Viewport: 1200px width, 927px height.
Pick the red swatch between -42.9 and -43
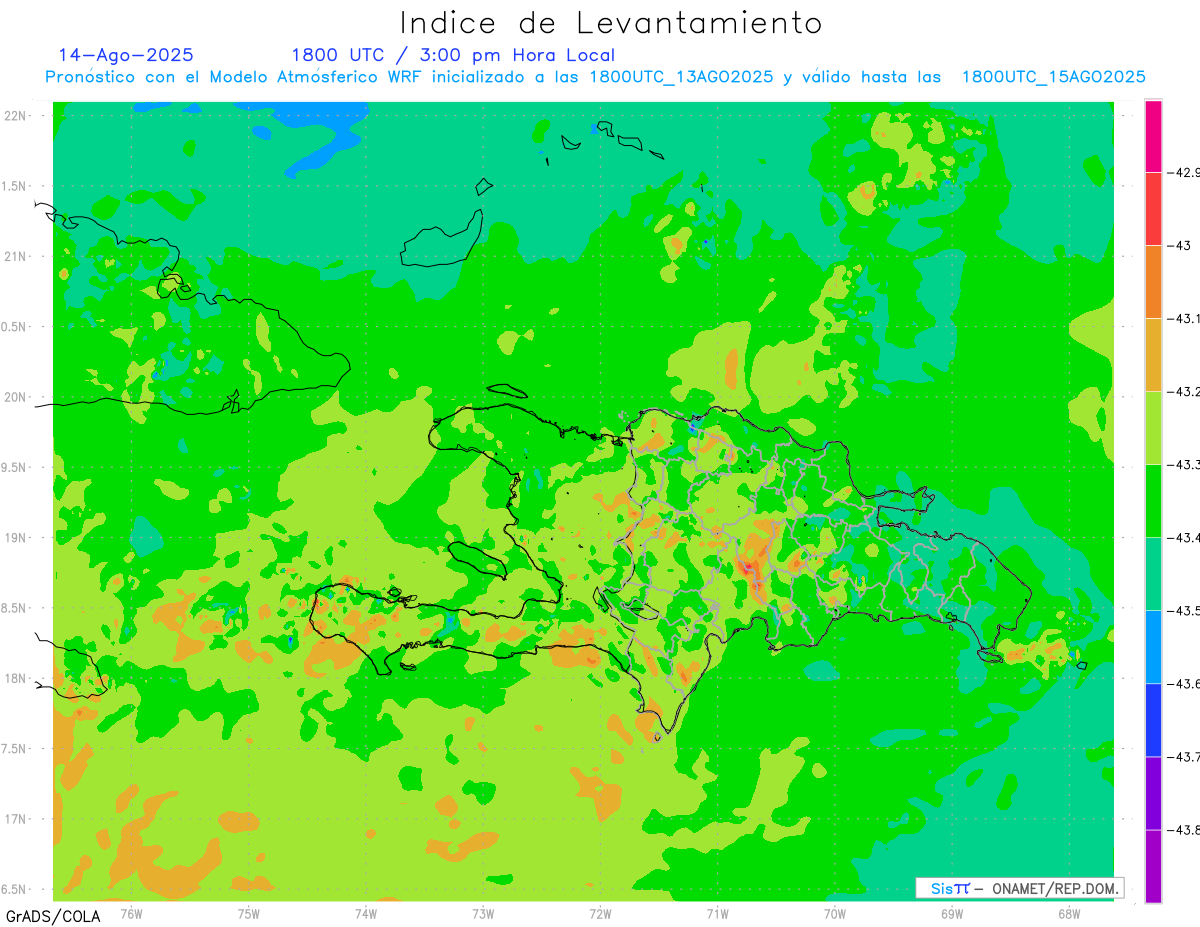click(x=1153, y=209)
